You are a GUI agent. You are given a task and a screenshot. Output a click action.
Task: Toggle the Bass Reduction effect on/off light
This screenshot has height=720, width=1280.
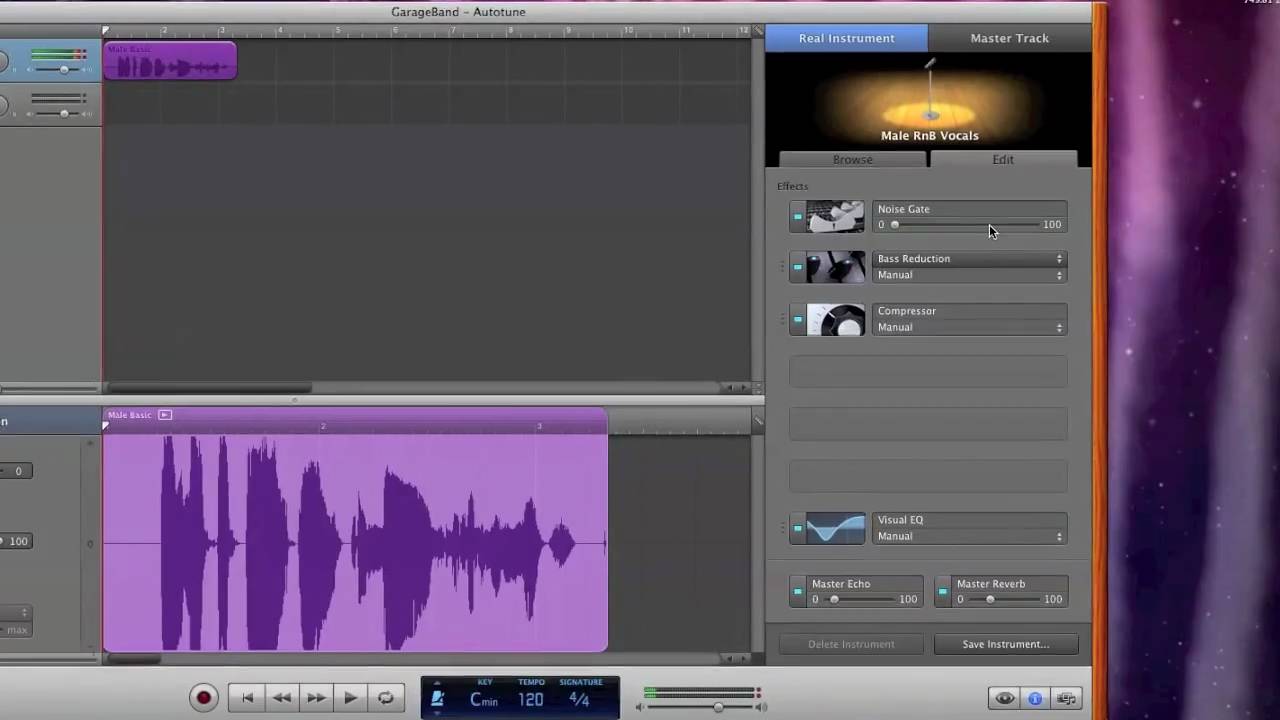[798, 267]
